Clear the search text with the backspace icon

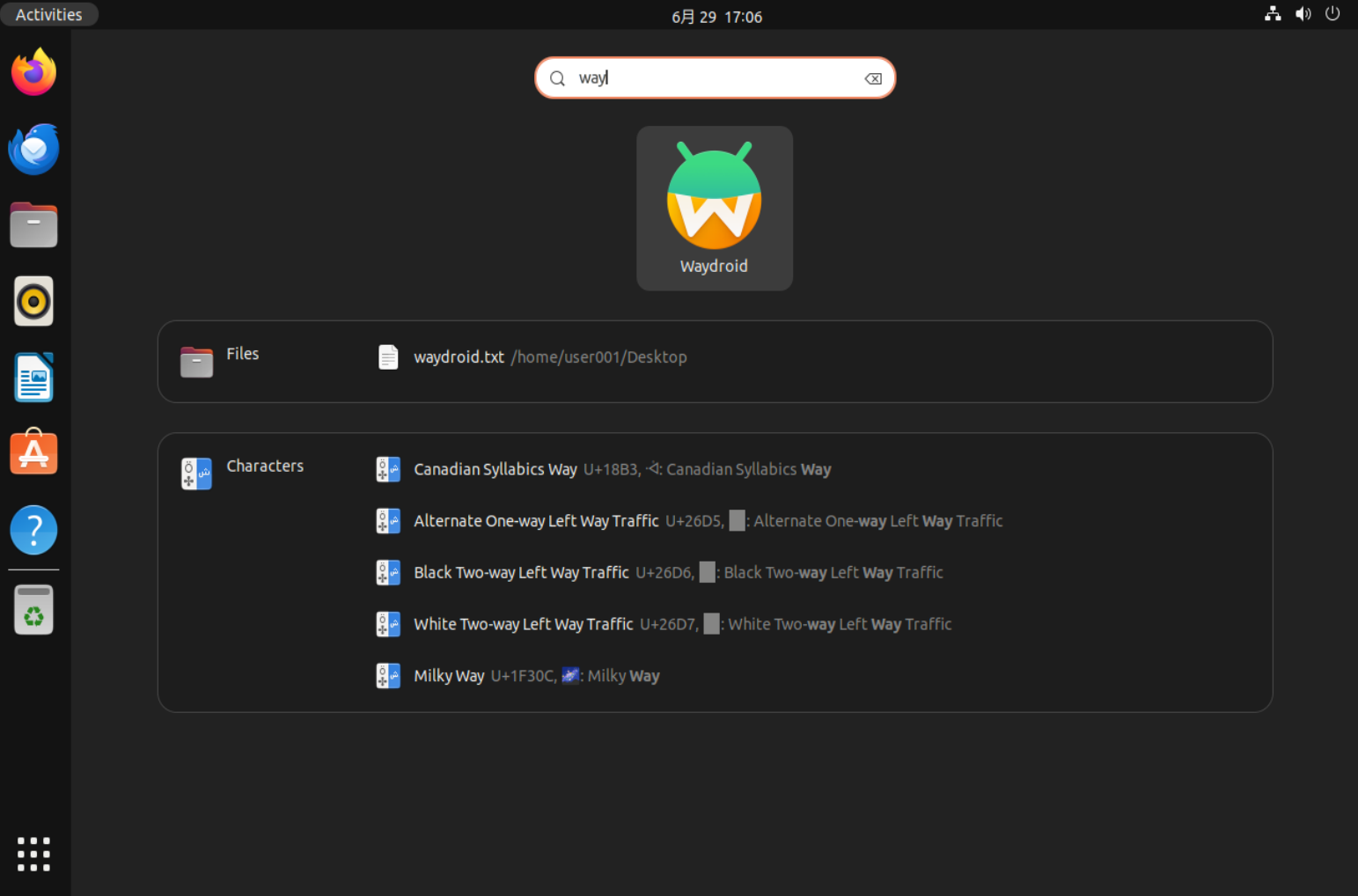pos(873,78)
